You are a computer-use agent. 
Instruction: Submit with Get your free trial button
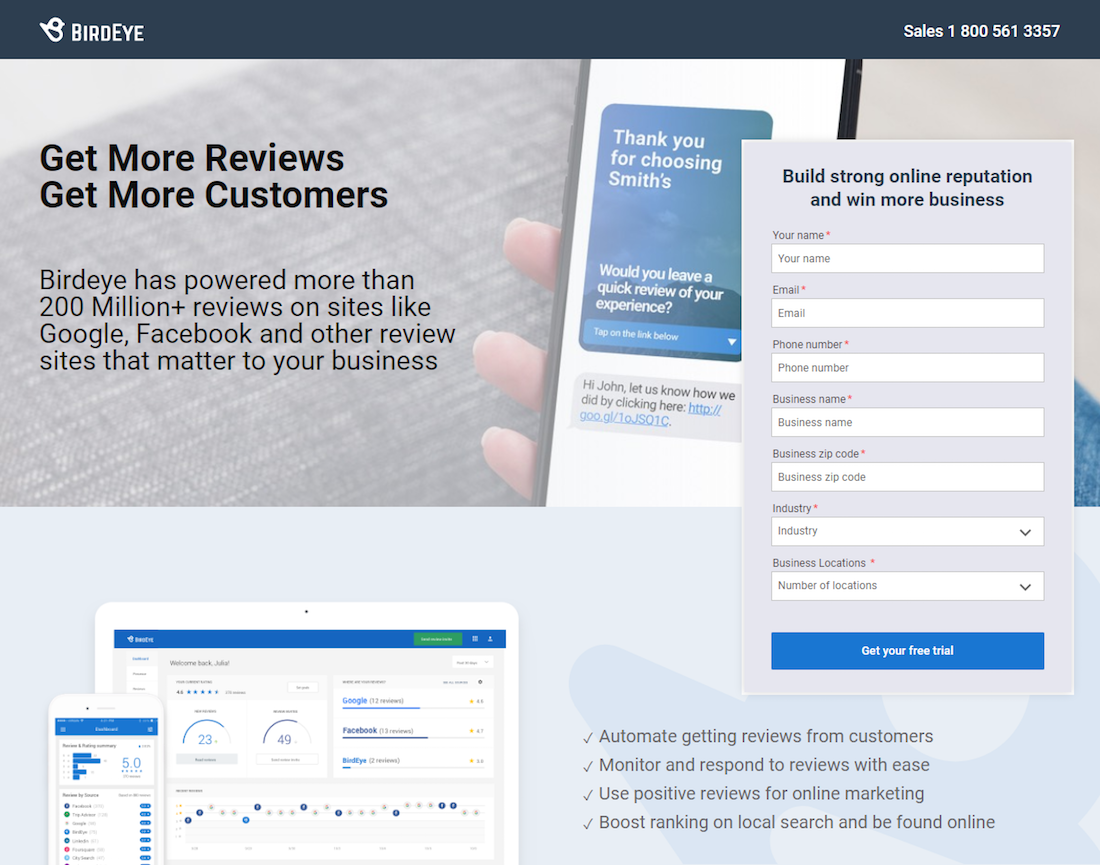(x=907, y=650)
